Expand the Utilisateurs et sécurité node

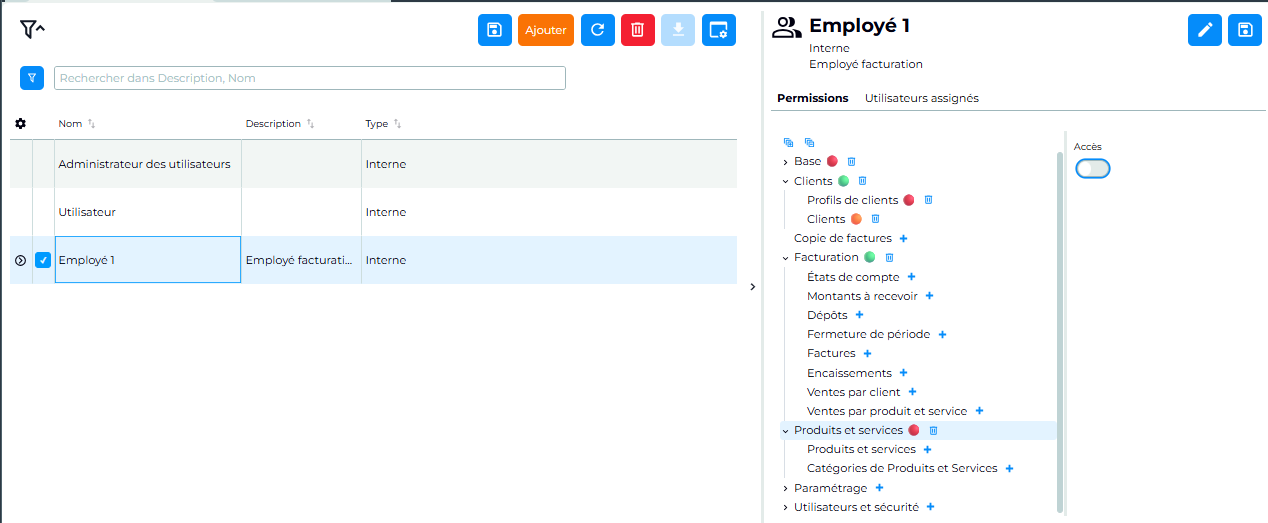click(786, 508)
